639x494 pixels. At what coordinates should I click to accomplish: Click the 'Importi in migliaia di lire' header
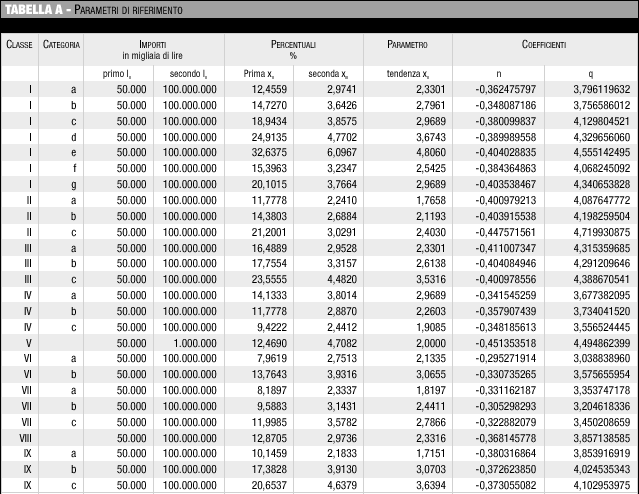pos(152,50)
